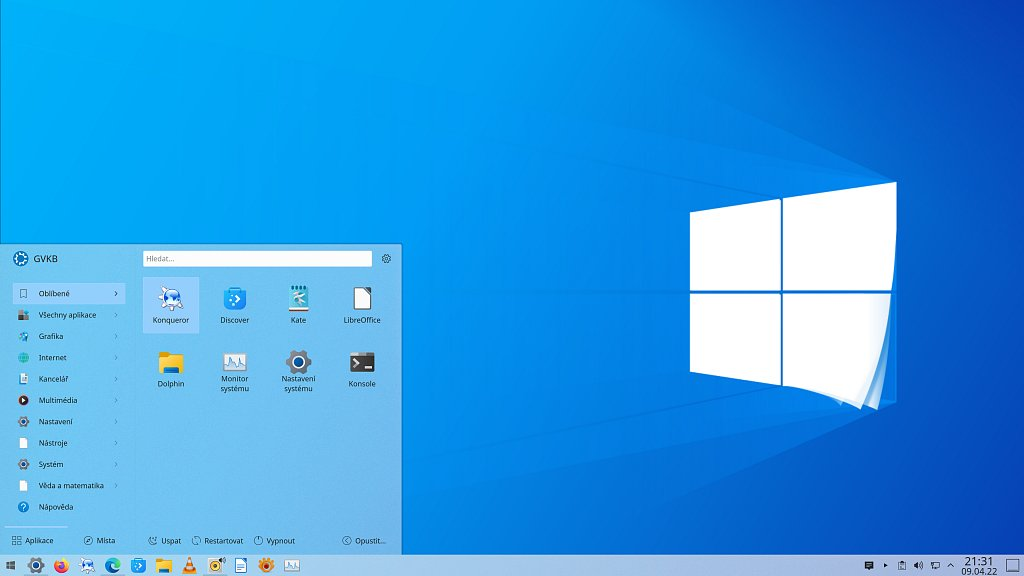Expand hidden system tray icons arrow
The width and height of the screenshot is (1024, 576).
pyautogui.click(x=951, y=566)
